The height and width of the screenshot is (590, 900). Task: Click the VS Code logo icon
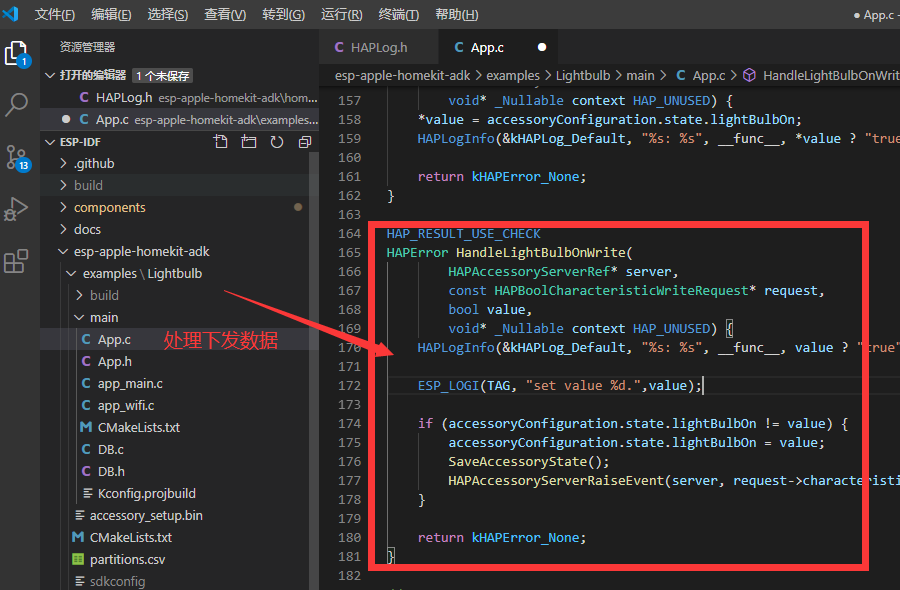coord(10,14)
